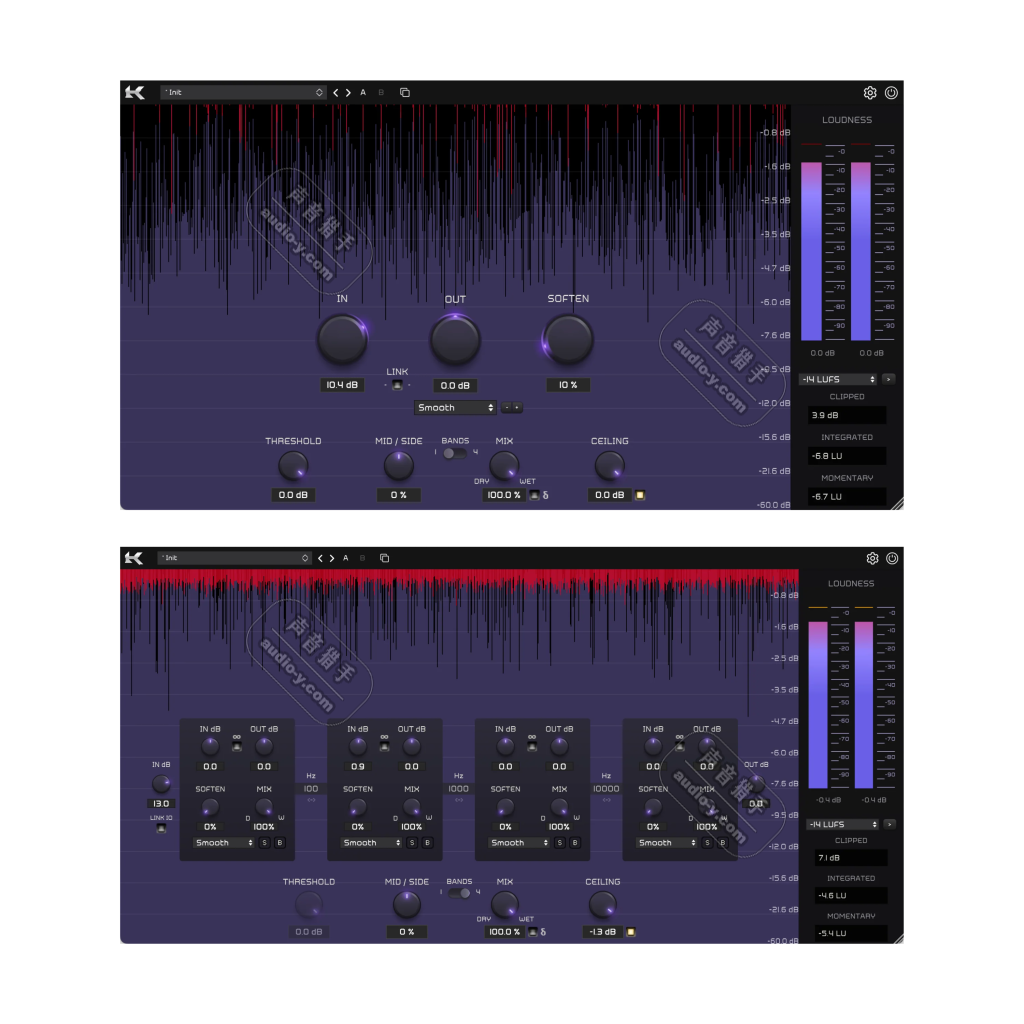Image resolution: width=1024 pixels, height=1024 pixels.
Task: Click the copy preset icon in the toolbar
Action: tap(404, 92)
